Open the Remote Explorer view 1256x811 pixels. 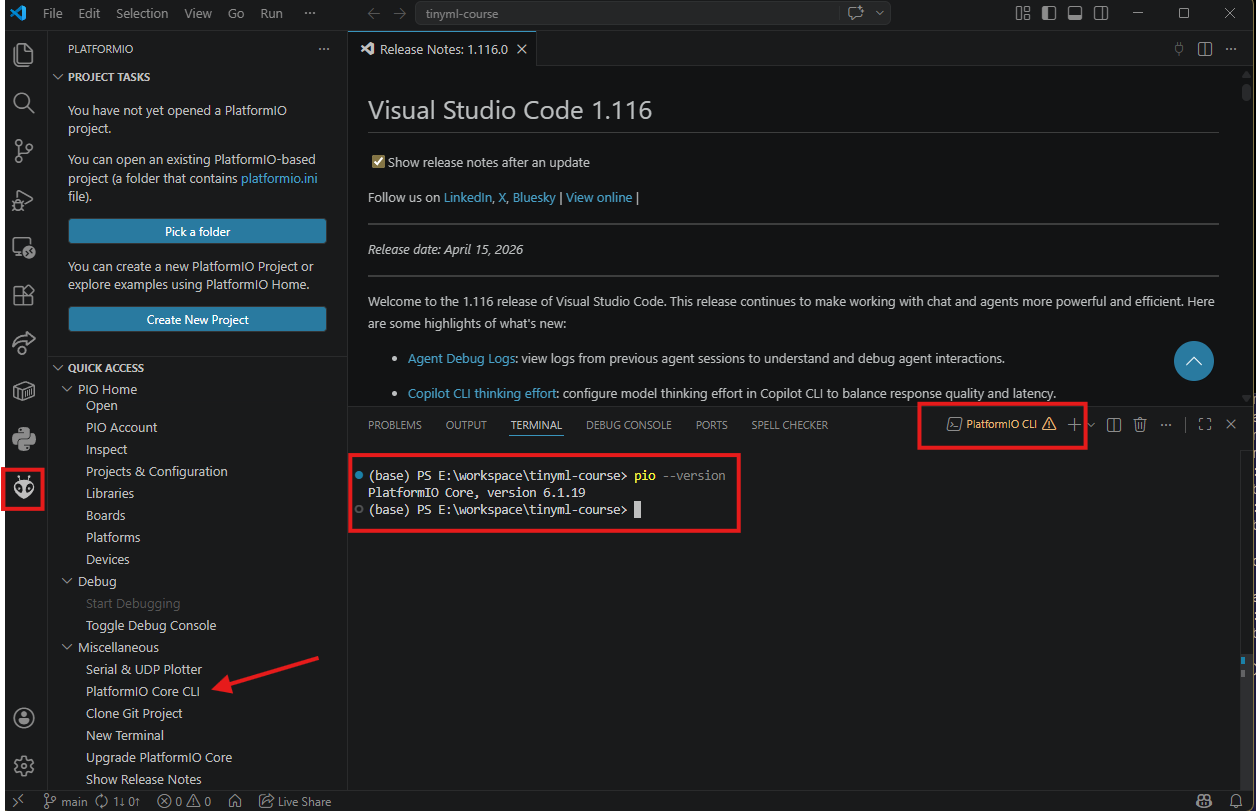24,247
